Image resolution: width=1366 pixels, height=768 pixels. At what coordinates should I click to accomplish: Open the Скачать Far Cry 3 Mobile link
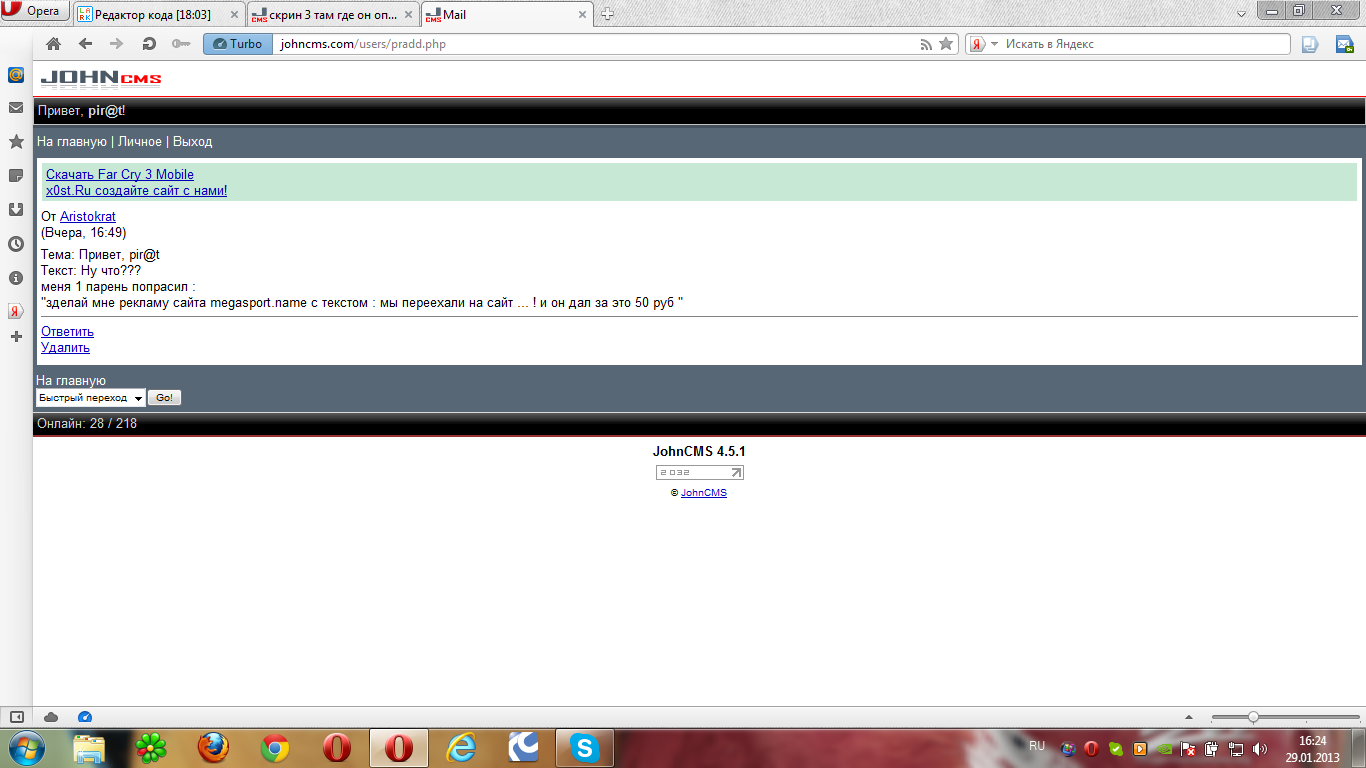tap(120, 175)
